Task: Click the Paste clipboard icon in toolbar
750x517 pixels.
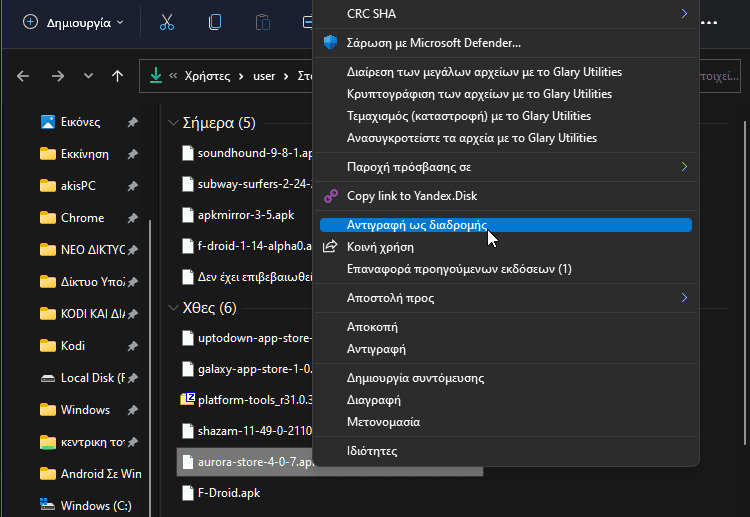Action: pos(263,22)
